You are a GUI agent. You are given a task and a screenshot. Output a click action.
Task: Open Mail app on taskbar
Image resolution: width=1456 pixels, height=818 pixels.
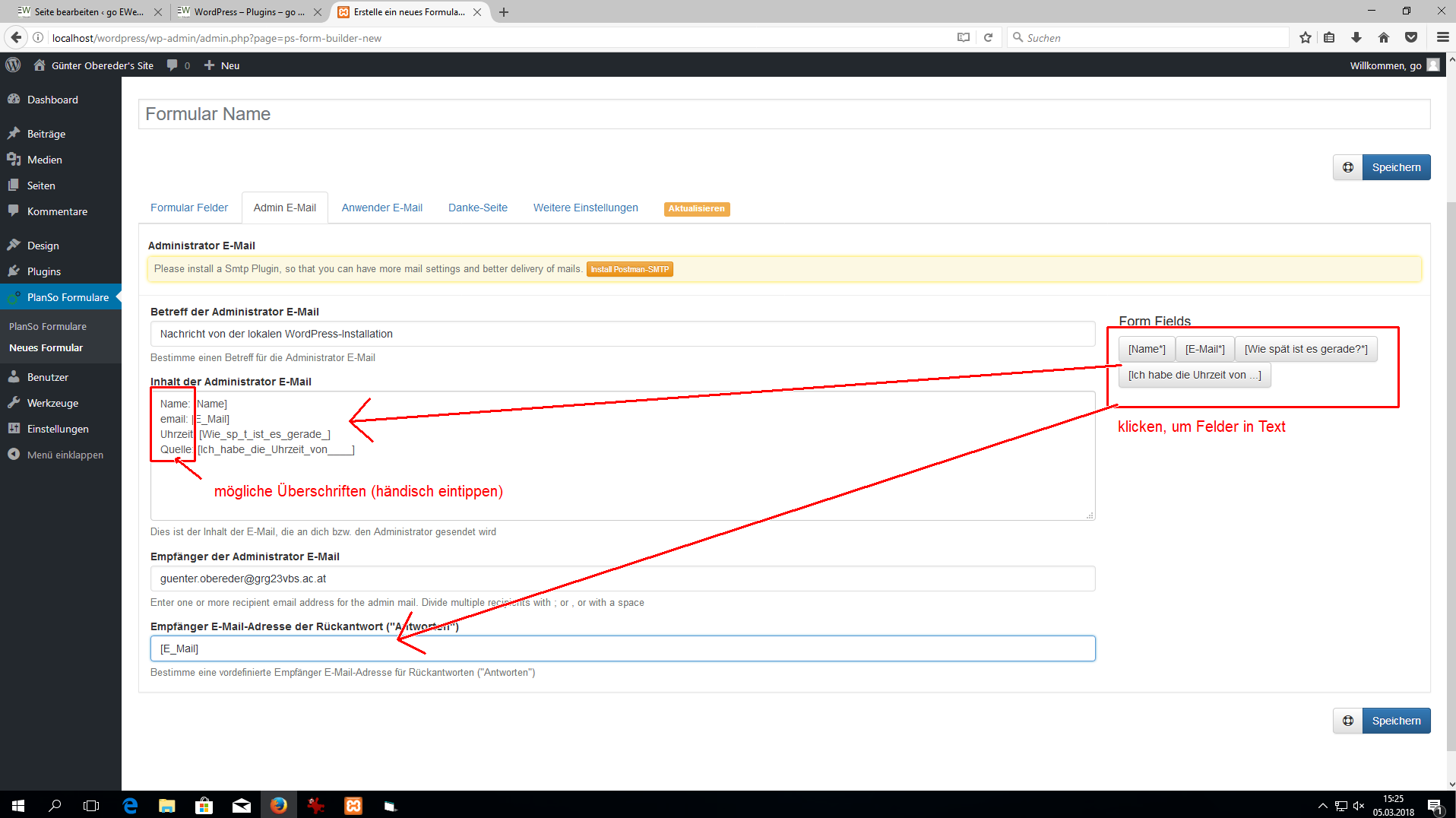pyautogui.click(x=242, y=805)
